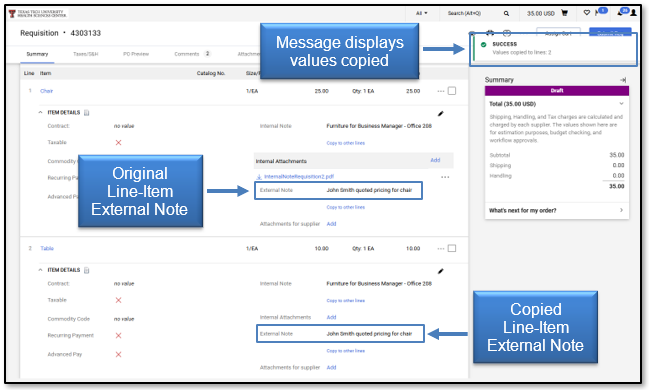This screenshot has width=649, height=390.
Task: Open favorites via the heart icon
Action: point(587,13)
